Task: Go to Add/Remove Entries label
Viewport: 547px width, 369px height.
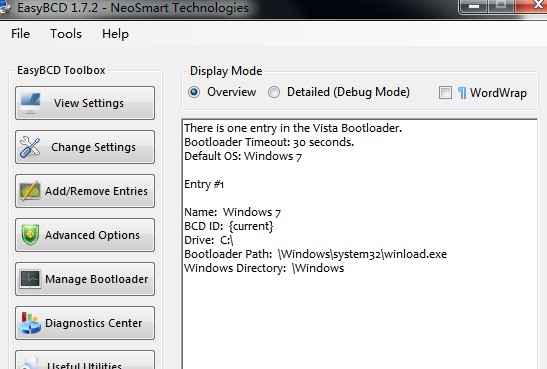Action: pos(96,191)
